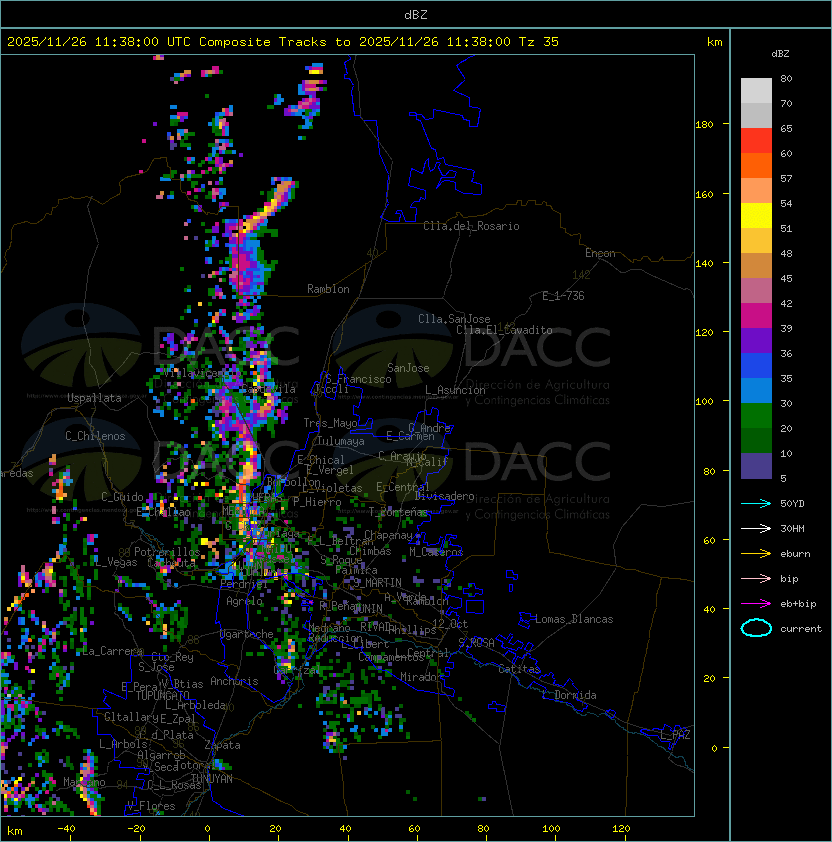Click the 'current' legend label
The image size is (832, 842).
click(801, 629)
